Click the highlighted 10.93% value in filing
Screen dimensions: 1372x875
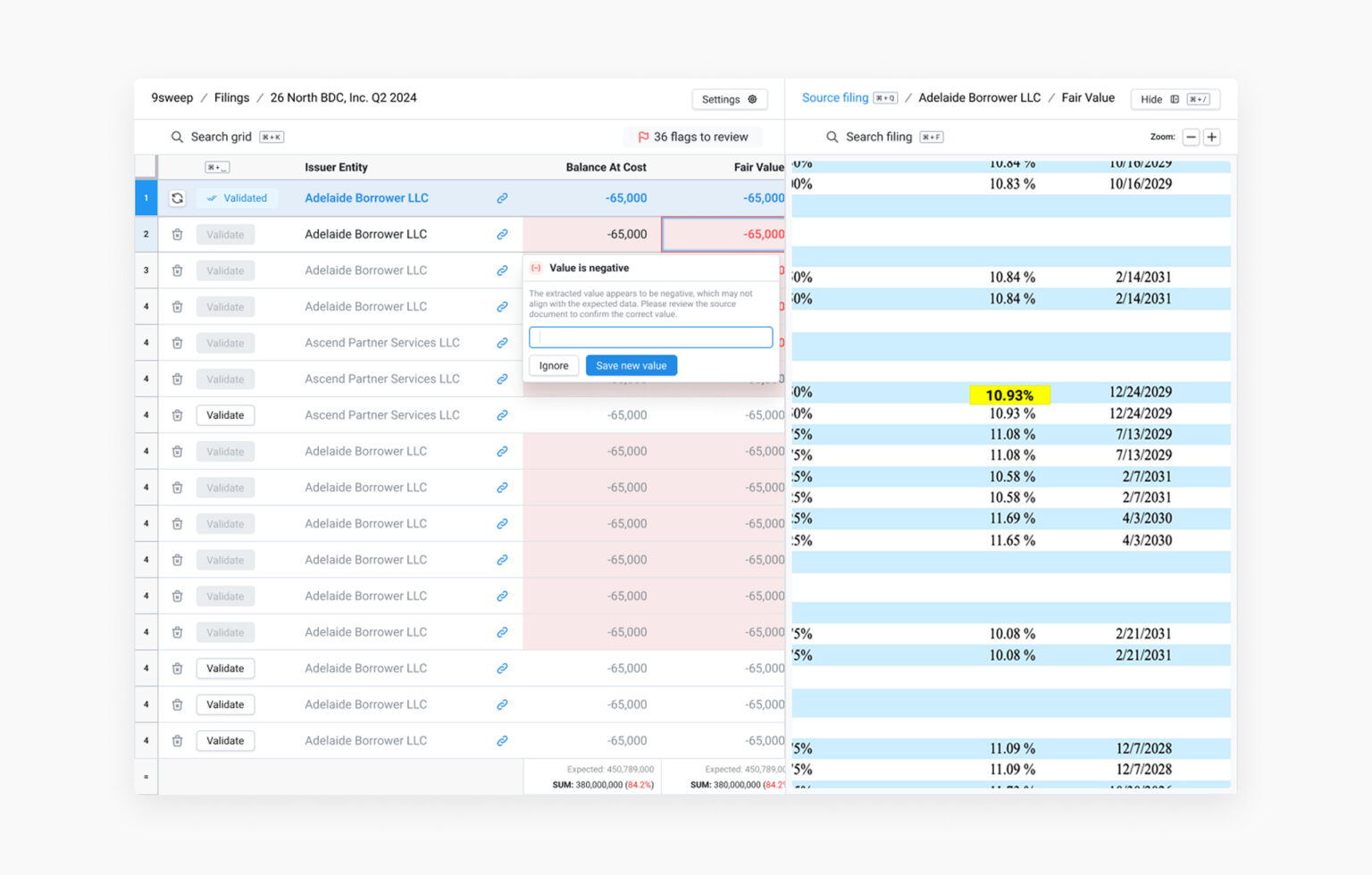click(1009, 395)
